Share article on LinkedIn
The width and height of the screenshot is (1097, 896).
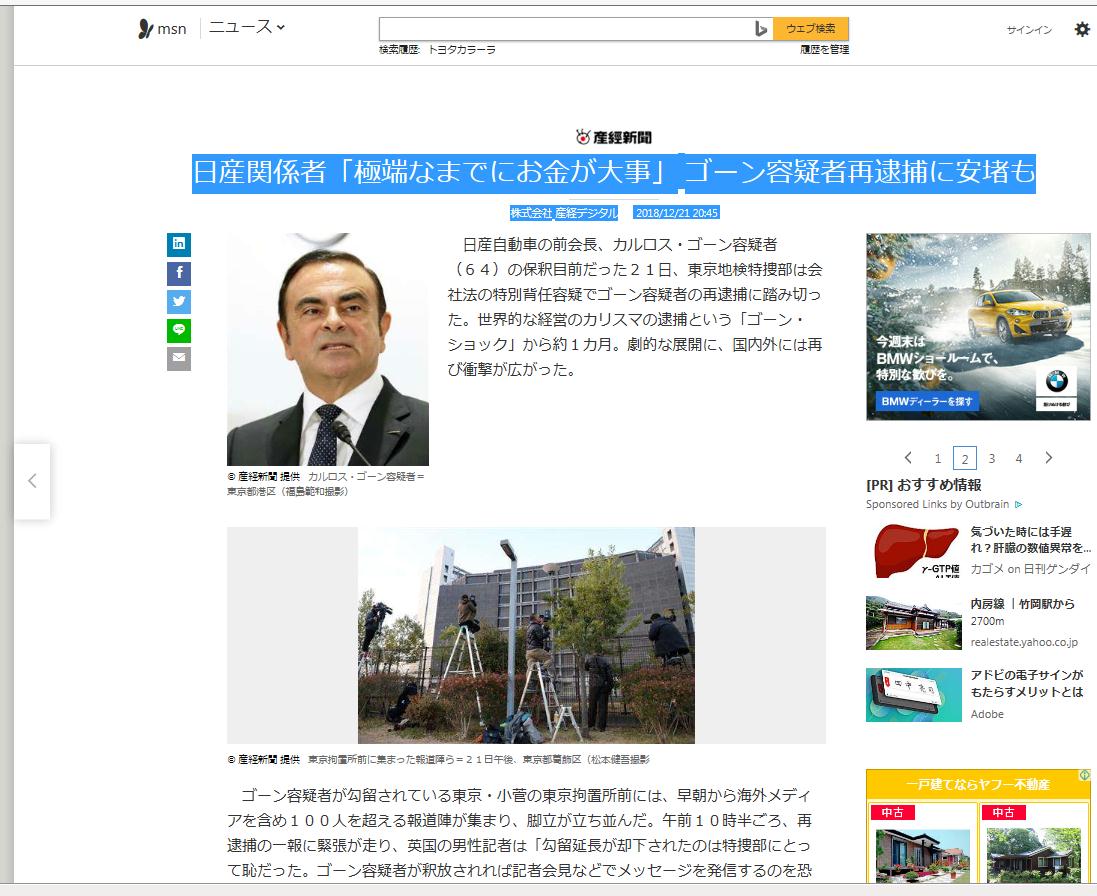[x=179, y=244]
